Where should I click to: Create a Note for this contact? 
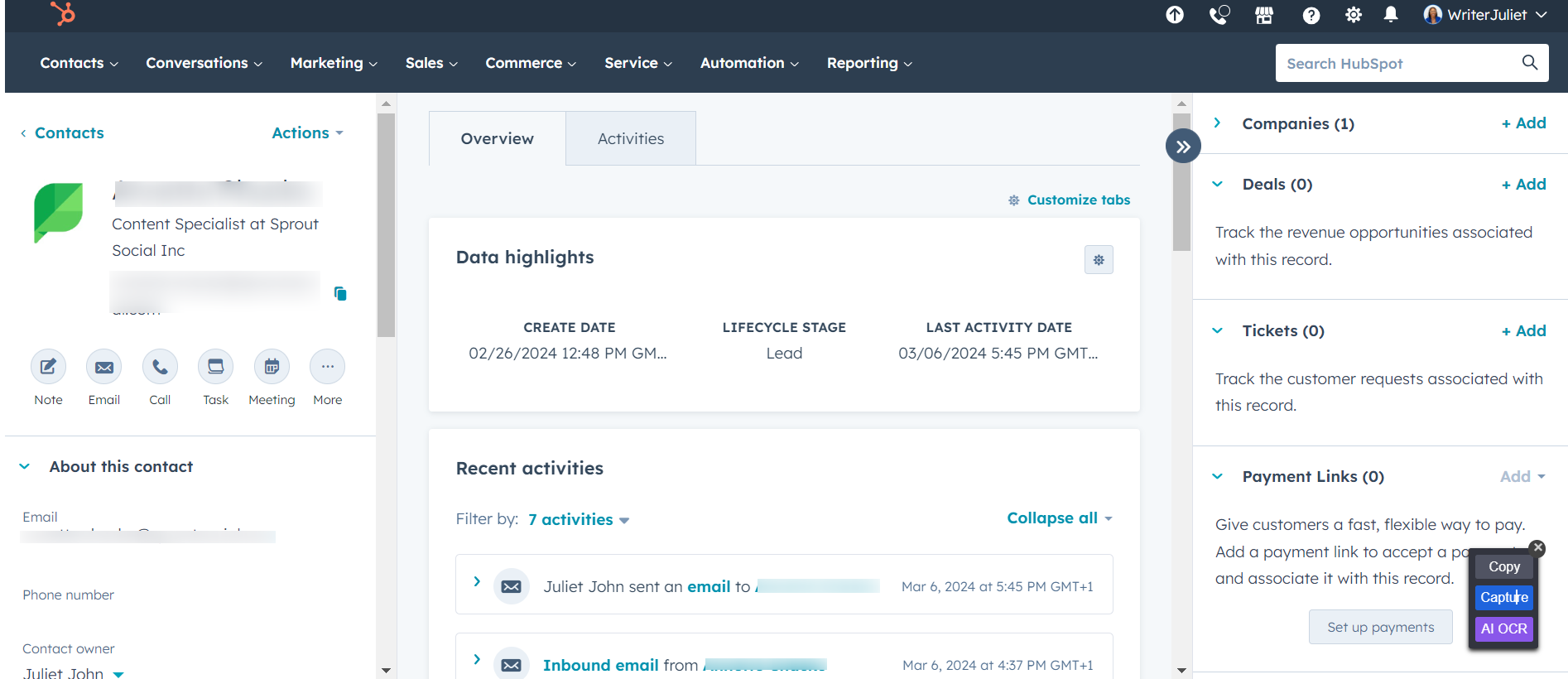(x=48, y=367)
